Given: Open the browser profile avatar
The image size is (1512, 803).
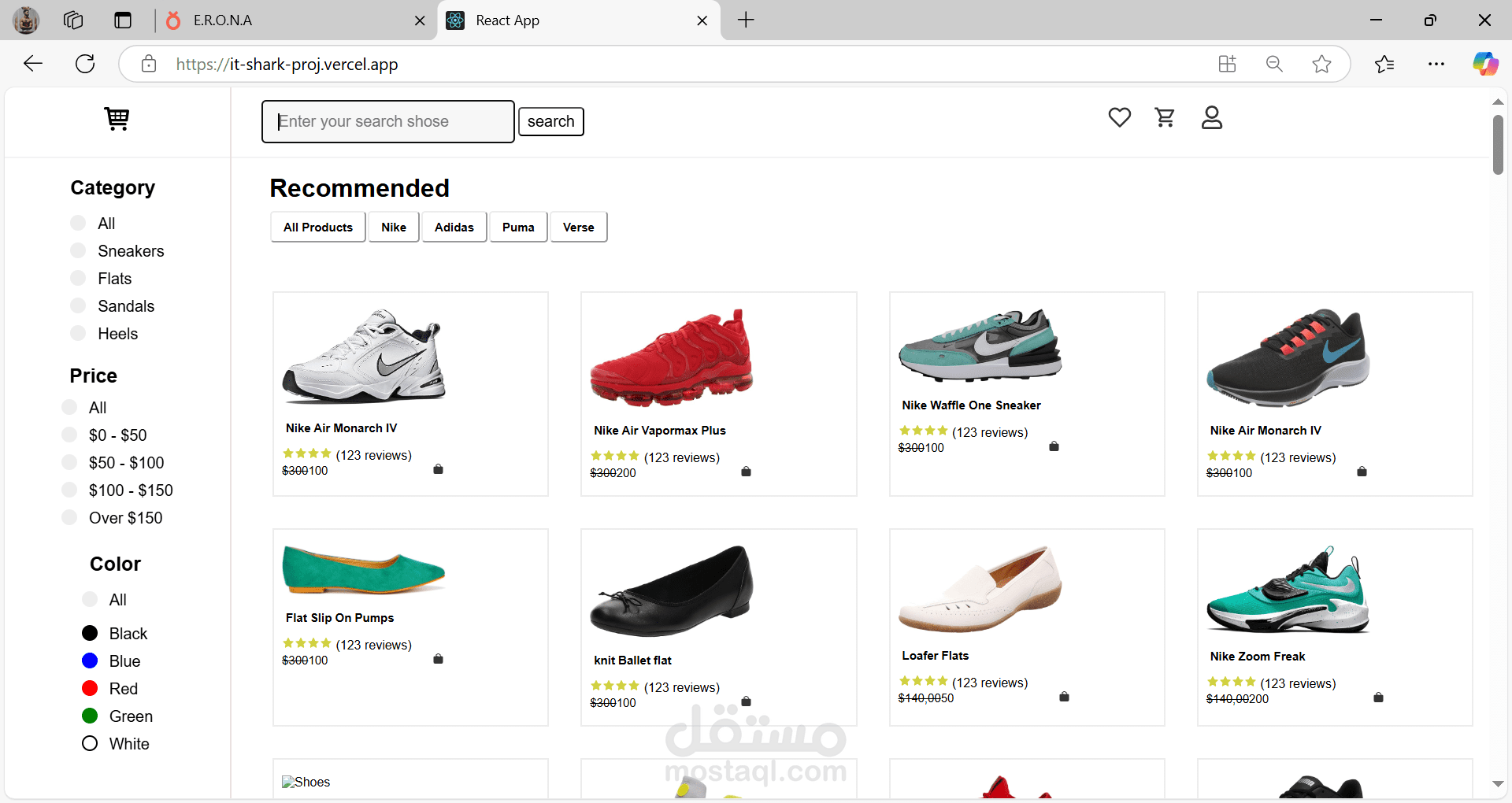Looking at the screenshot, I should coord(26,20).
